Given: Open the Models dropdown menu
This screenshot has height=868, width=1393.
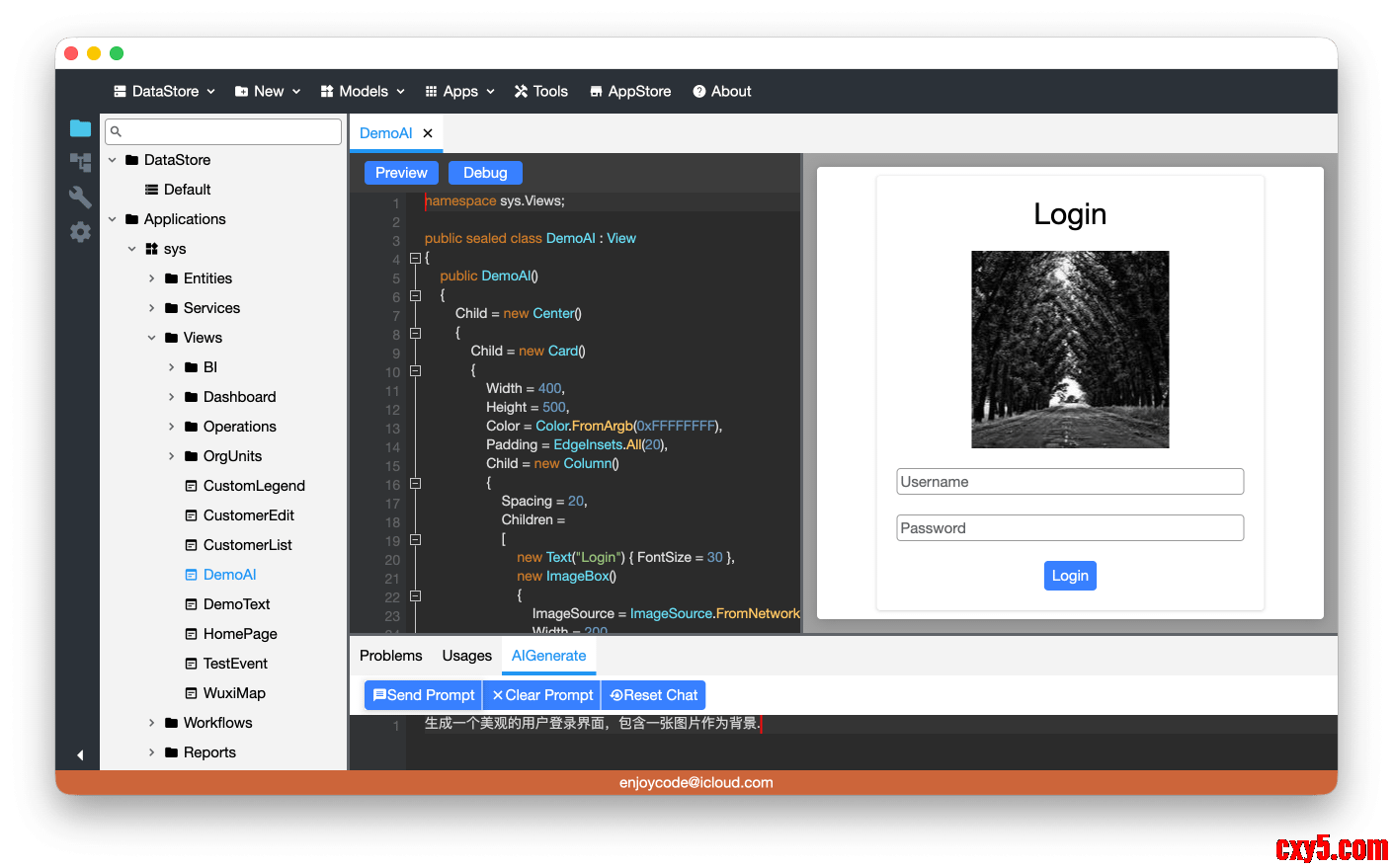Looking at the screenshot, I should [363, 91].
